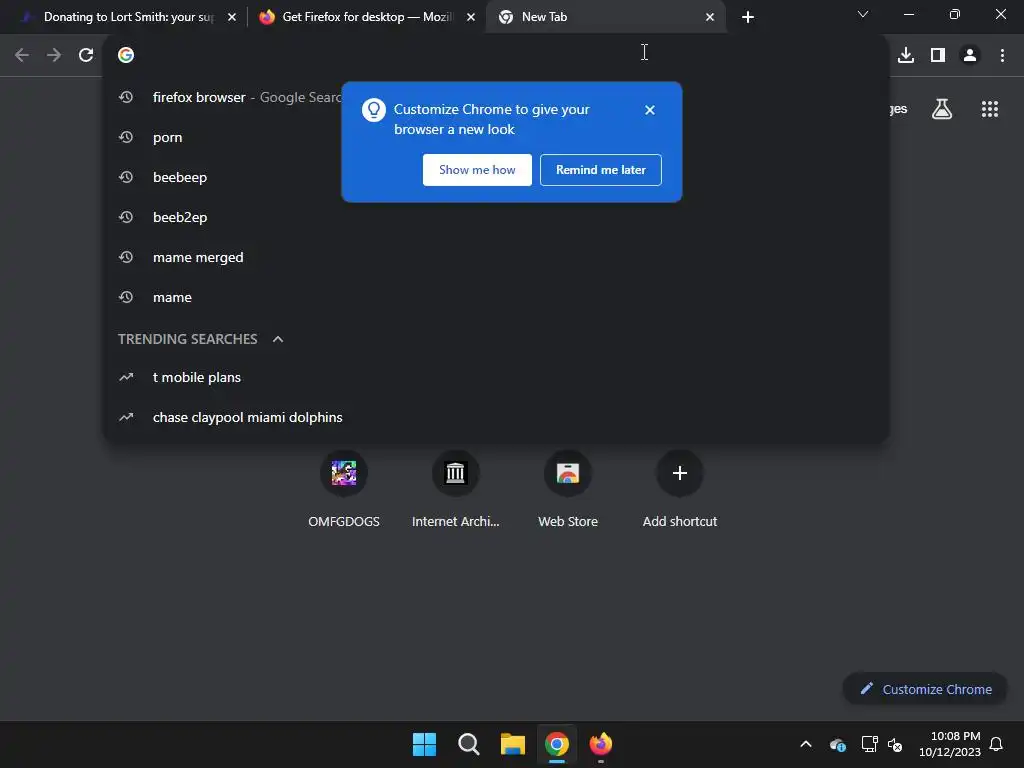
Task: Close the New Tab tab
Action: pos(710,17)
